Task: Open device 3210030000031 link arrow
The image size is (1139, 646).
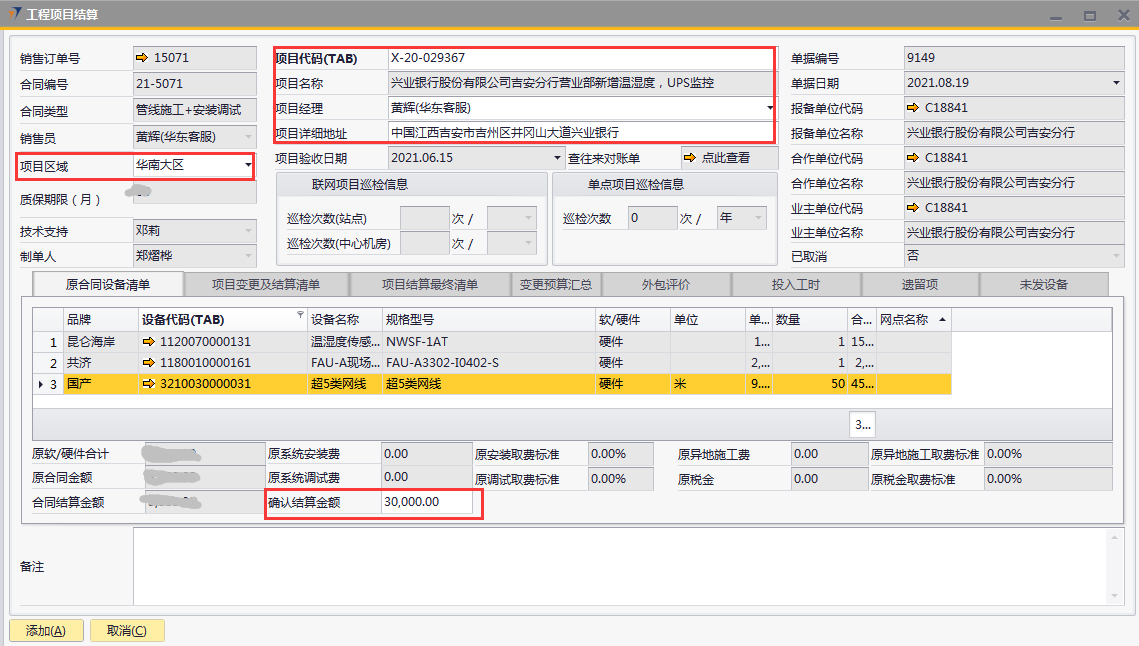Action: click(149, 384)
